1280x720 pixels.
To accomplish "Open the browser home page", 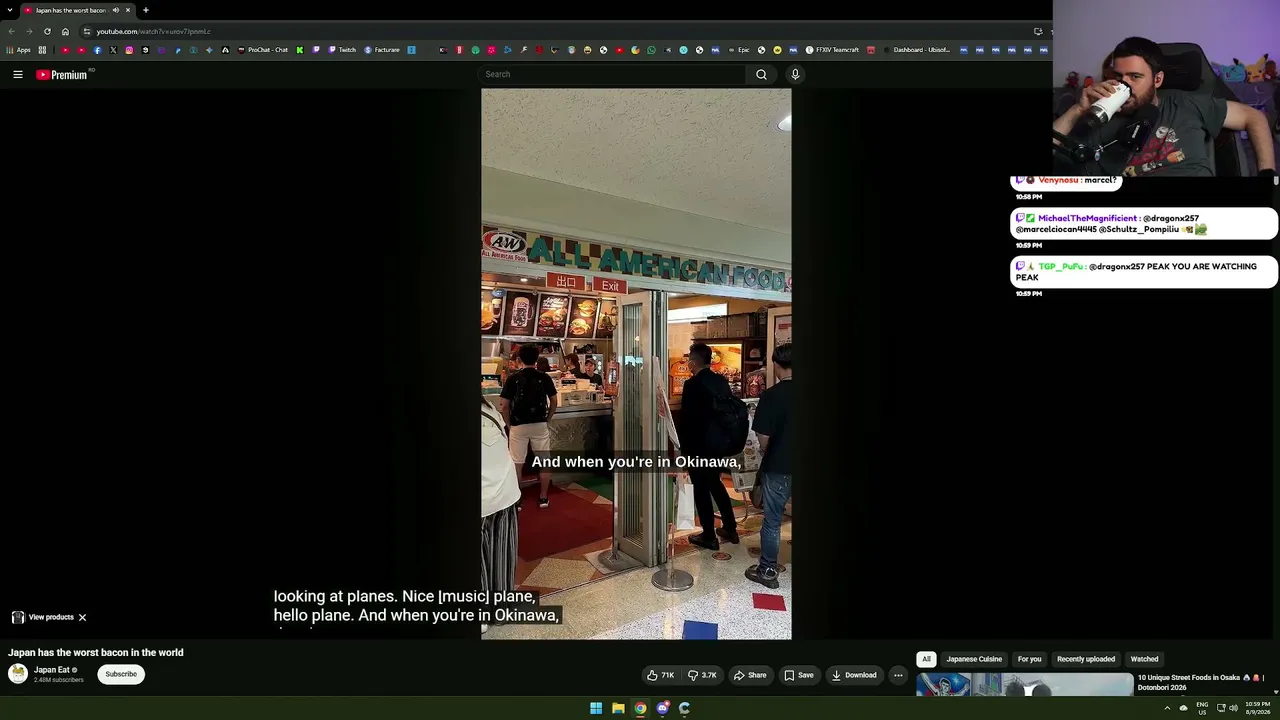I will (65, 31).
